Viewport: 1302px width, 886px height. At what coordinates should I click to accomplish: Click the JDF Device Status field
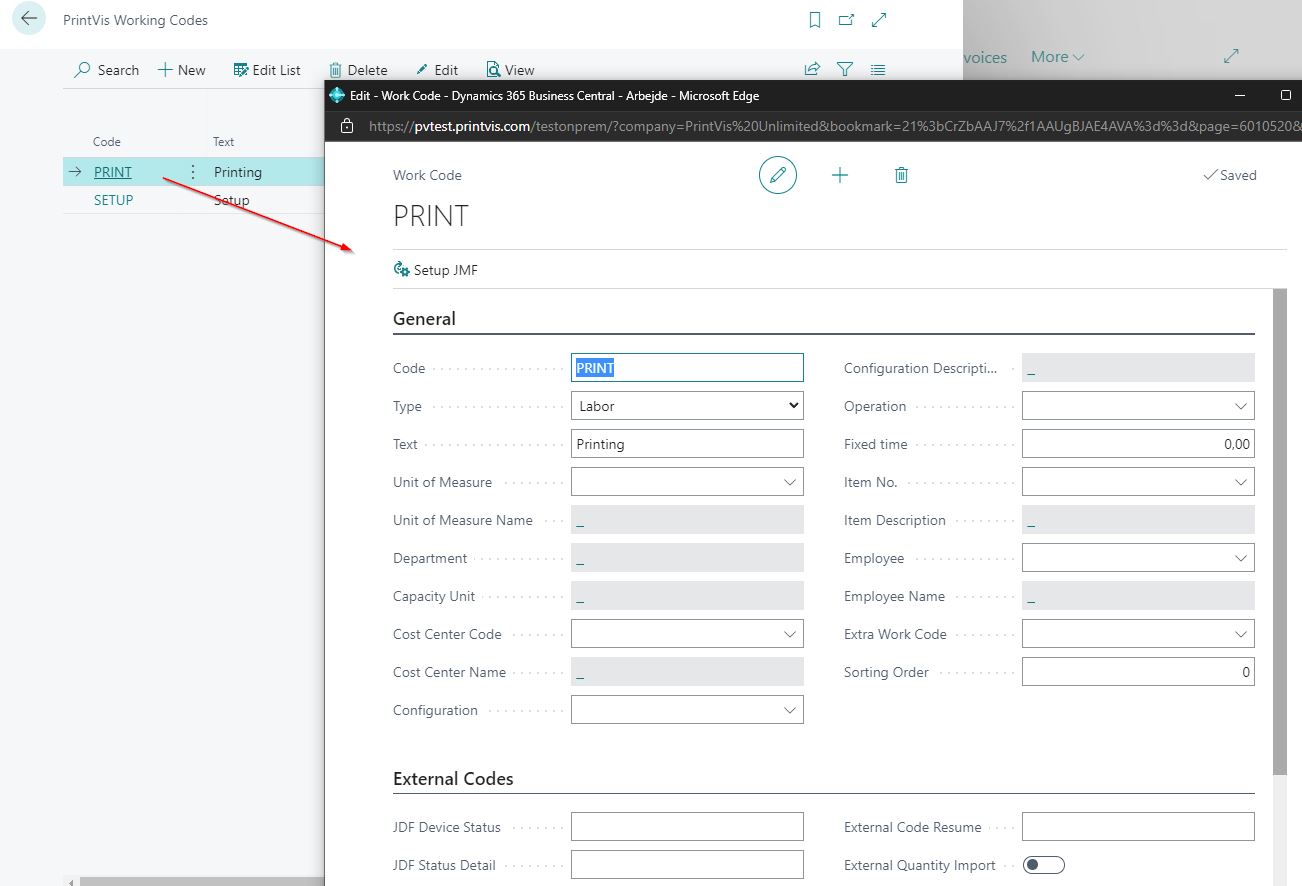pyautogui.click(x=687, y=827)
